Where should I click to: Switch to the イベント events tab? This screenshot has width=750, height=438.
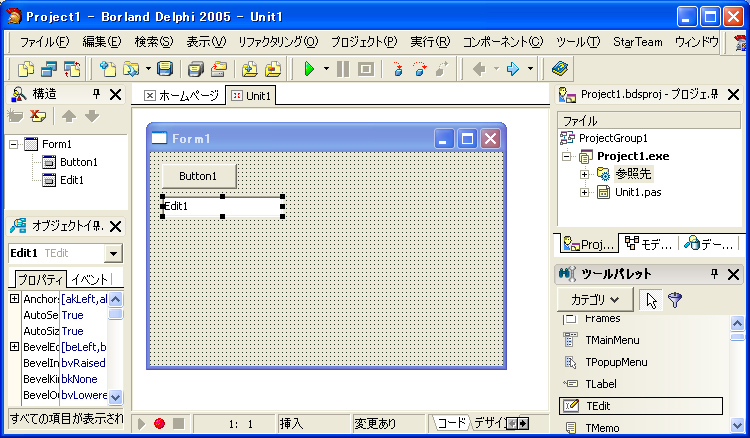(89, 279)
